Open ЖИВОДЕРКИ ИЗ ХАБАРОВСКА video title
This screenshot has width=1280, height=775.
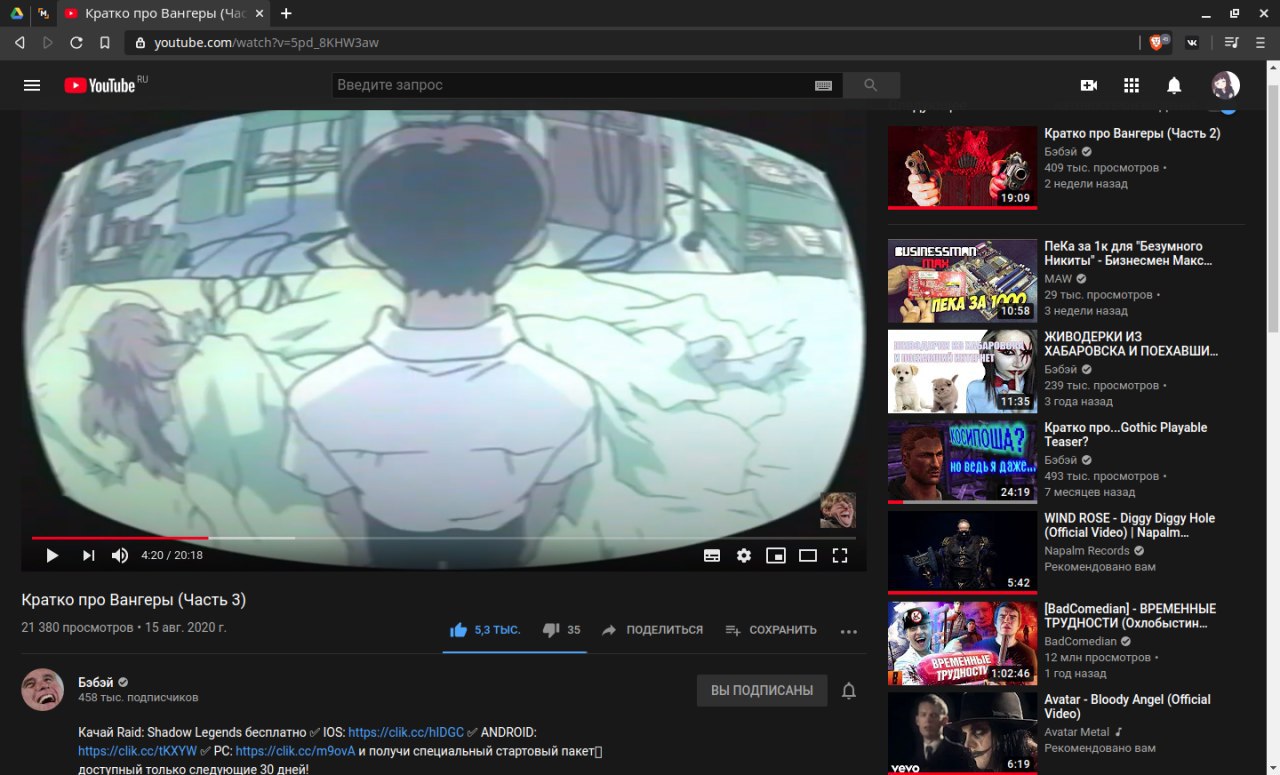coord(1131,344)
